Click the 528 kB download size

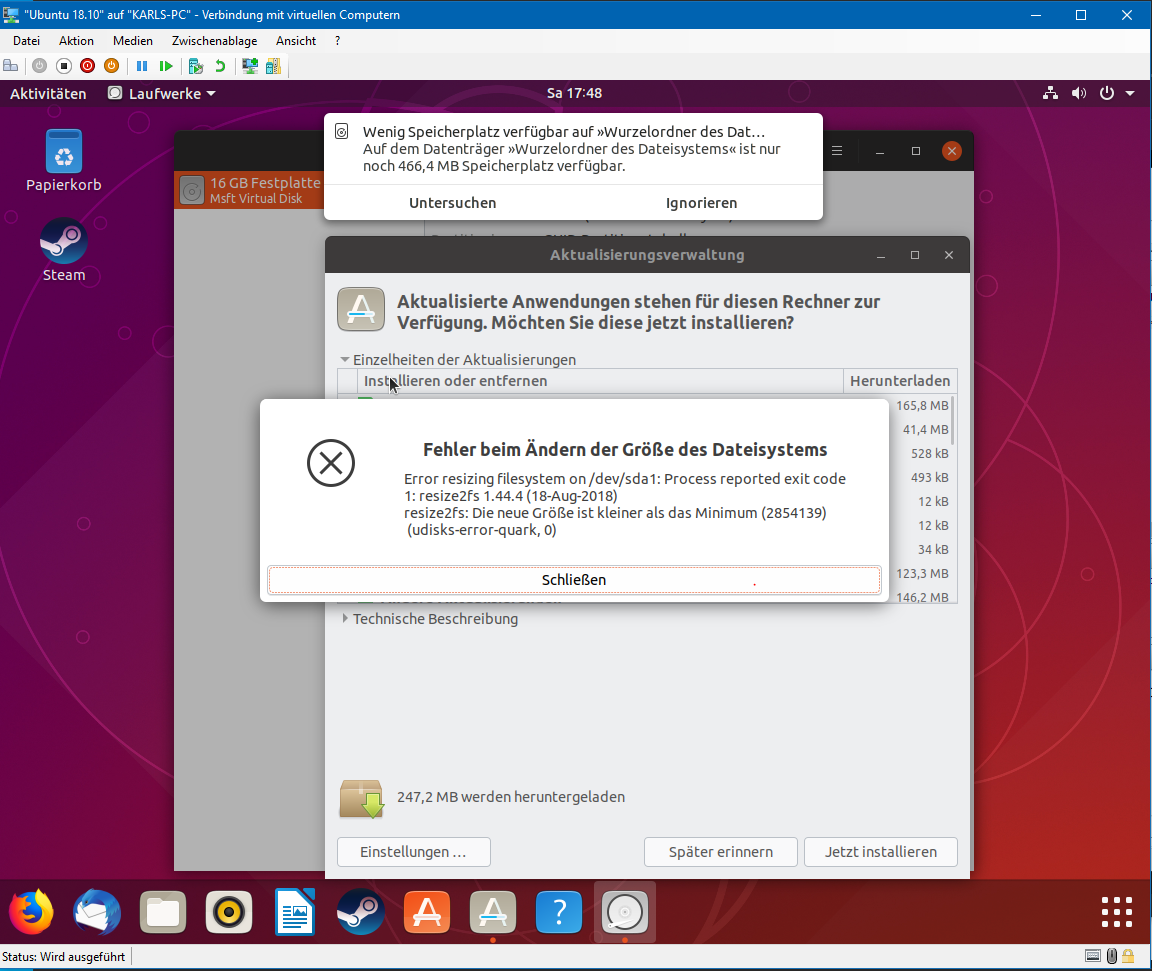[x=929, y=454]
